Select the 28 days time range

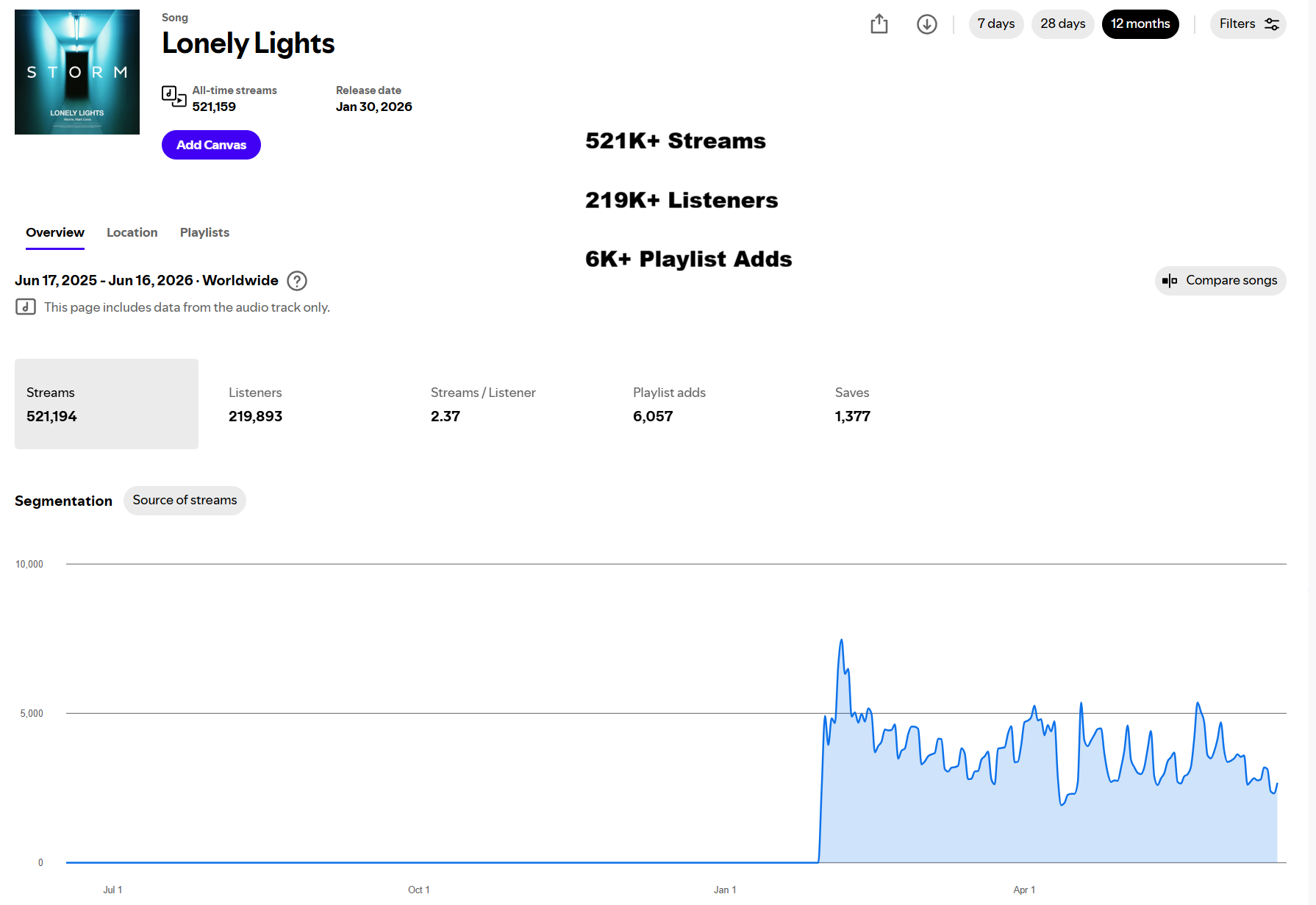(1063, 24)
